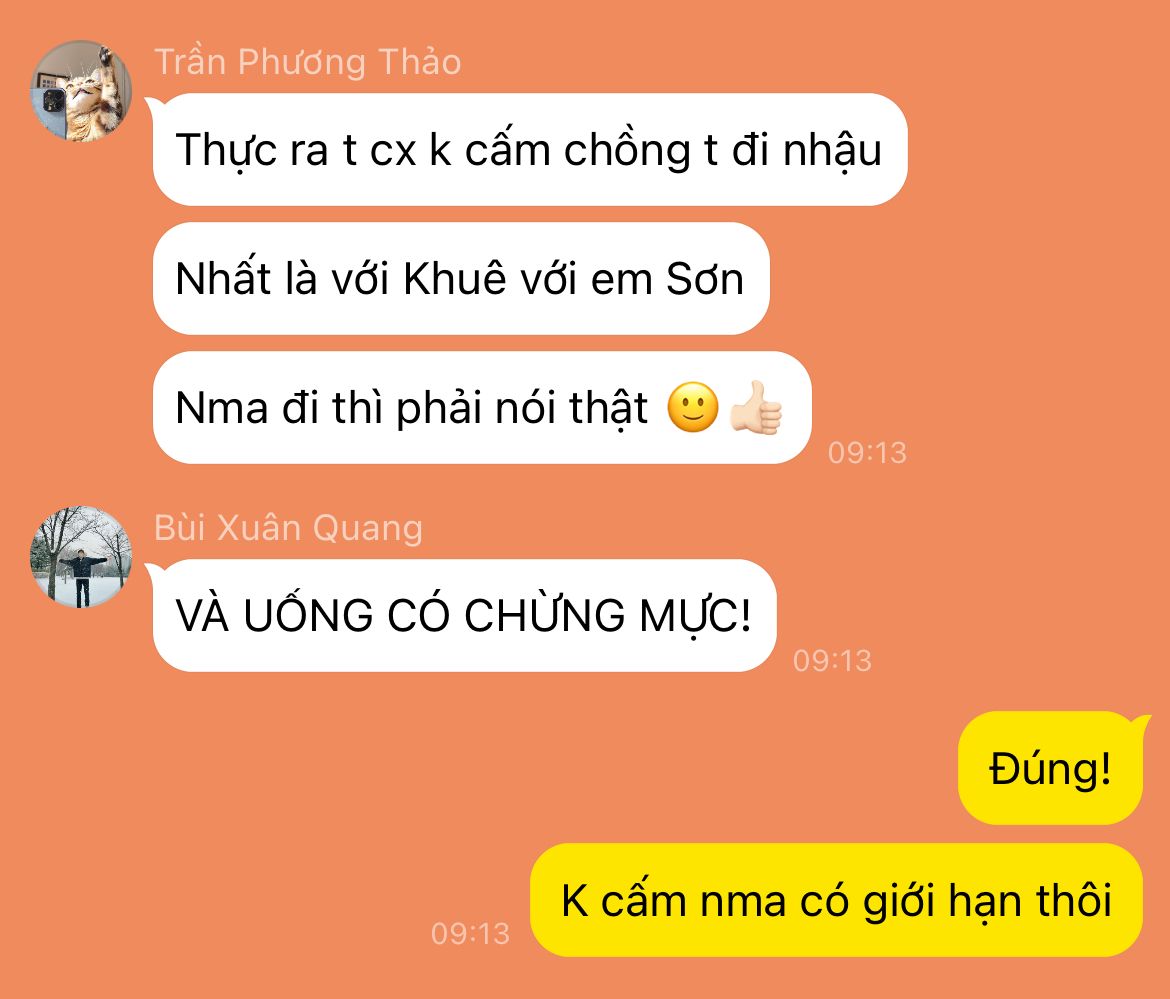
Task: Select message 'Thực ra t cx k cấm chồng'
Action: click(530, 149)
